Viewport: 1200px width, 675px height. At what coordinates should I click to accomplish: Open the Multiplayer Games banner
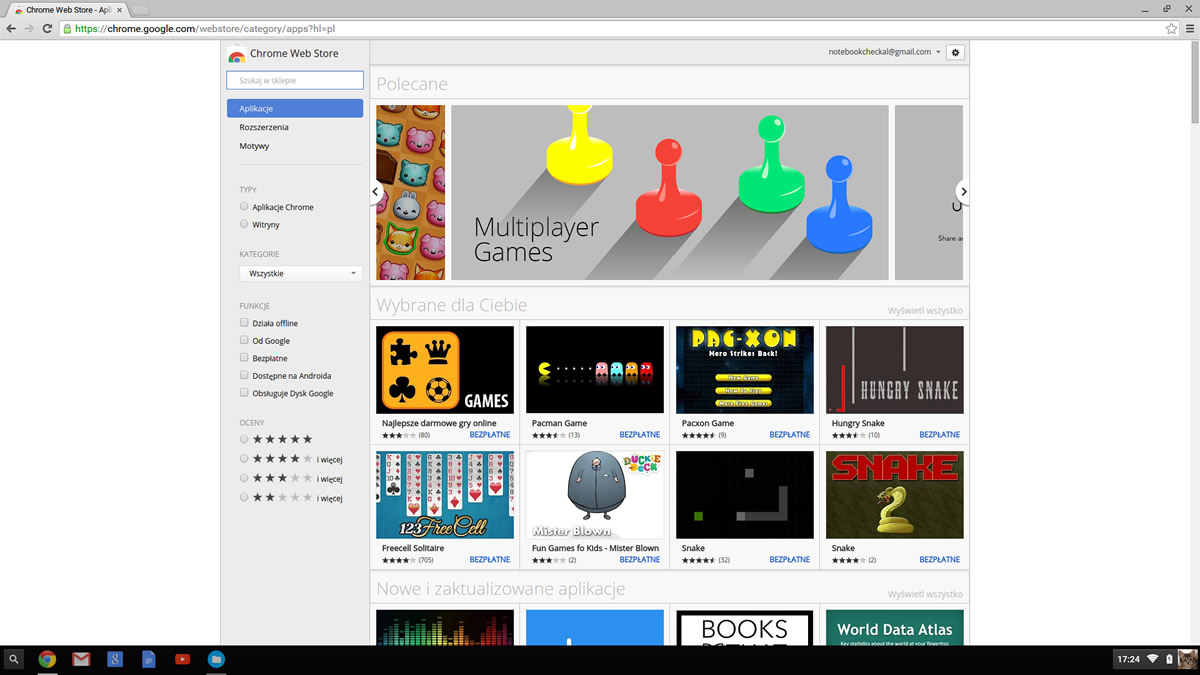pos(670,192)
